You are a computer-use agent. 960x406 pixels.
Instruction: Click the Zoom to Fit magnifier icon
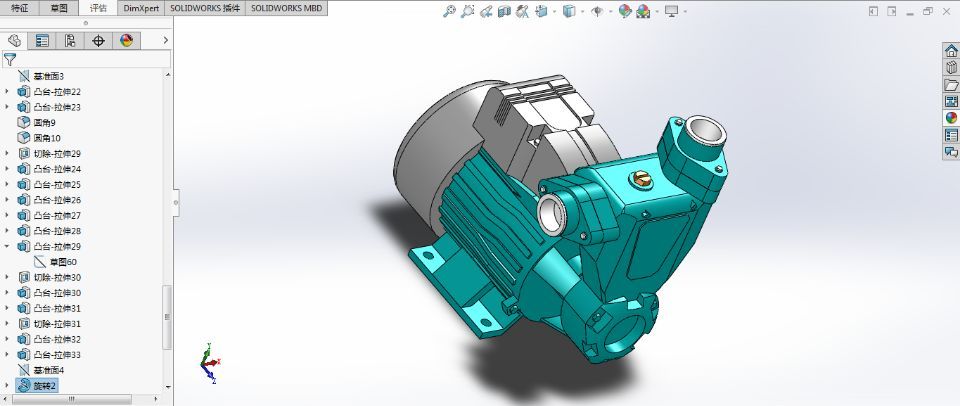450,12
